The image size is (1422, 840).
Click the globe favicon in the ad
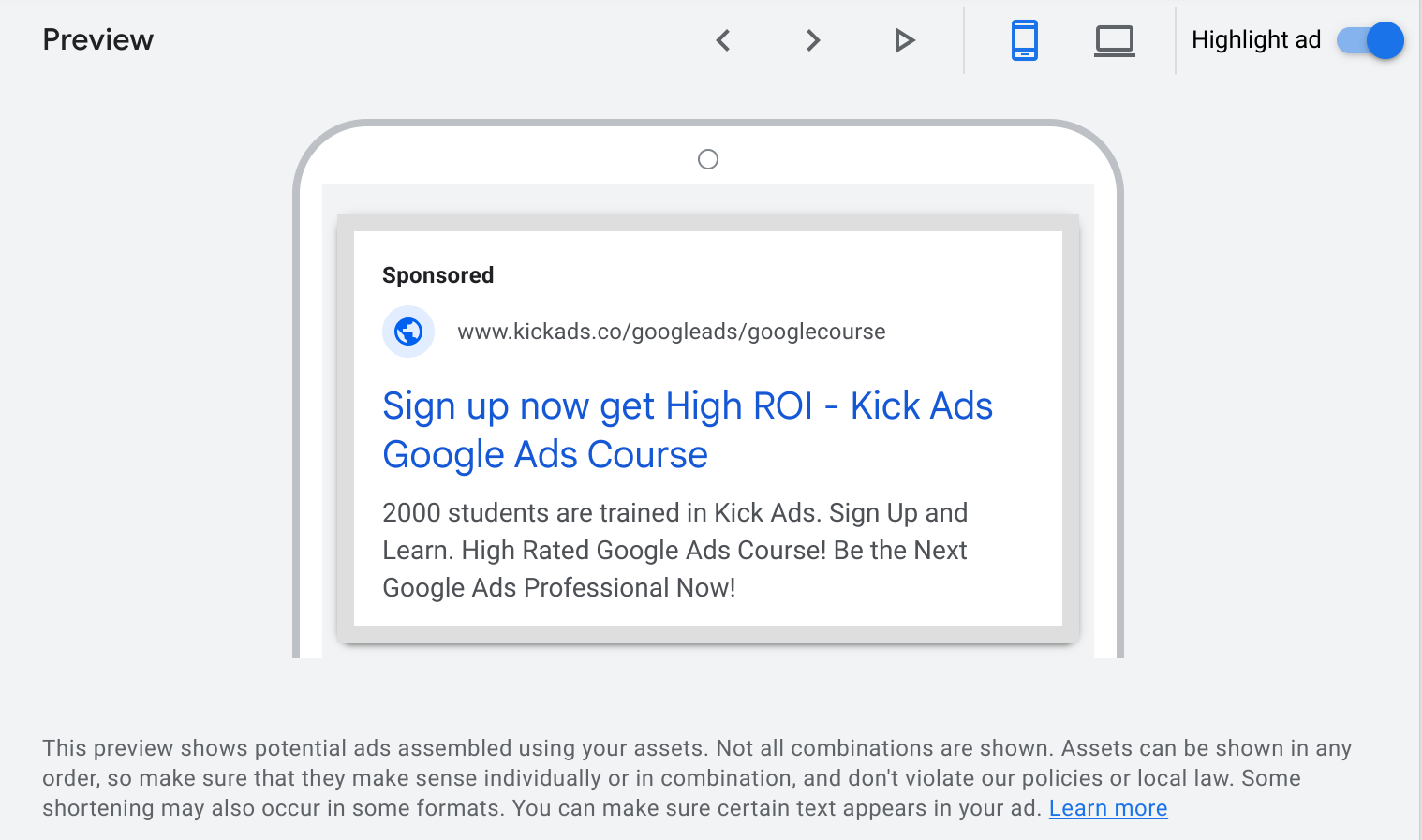[408, 332]
